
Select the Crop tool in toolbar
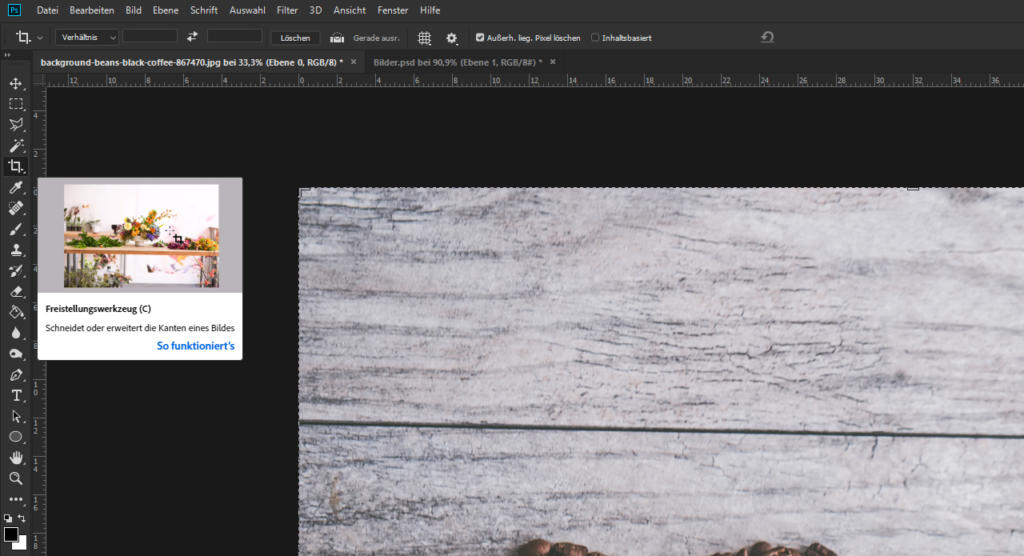(x=16, y=167)
